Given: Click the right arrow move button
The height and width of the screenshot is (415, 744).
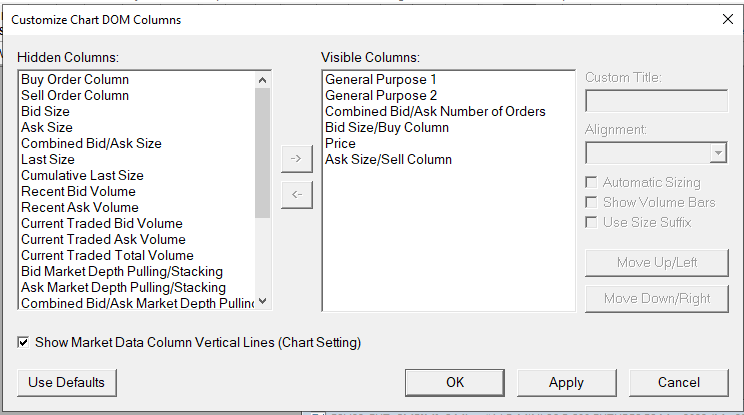Looking at the screenshot, I should tap(295, 159).
